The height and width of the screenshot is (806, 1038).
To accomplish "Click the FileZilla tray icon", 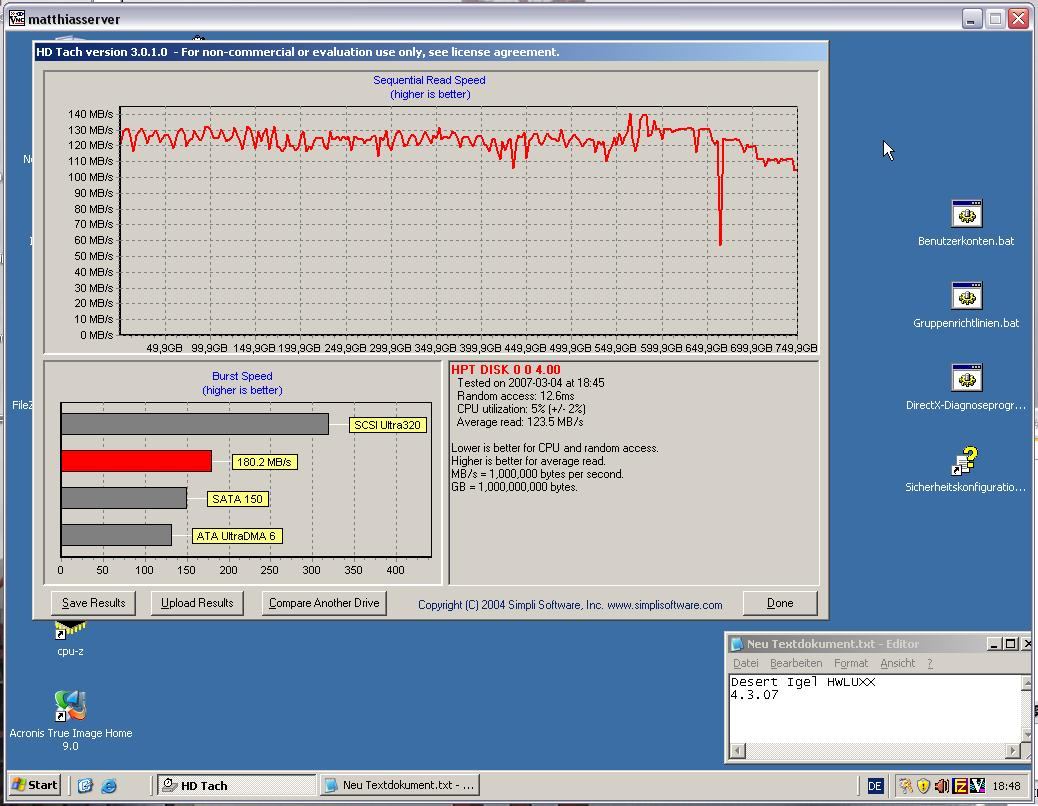I will [x=960, y=786].
